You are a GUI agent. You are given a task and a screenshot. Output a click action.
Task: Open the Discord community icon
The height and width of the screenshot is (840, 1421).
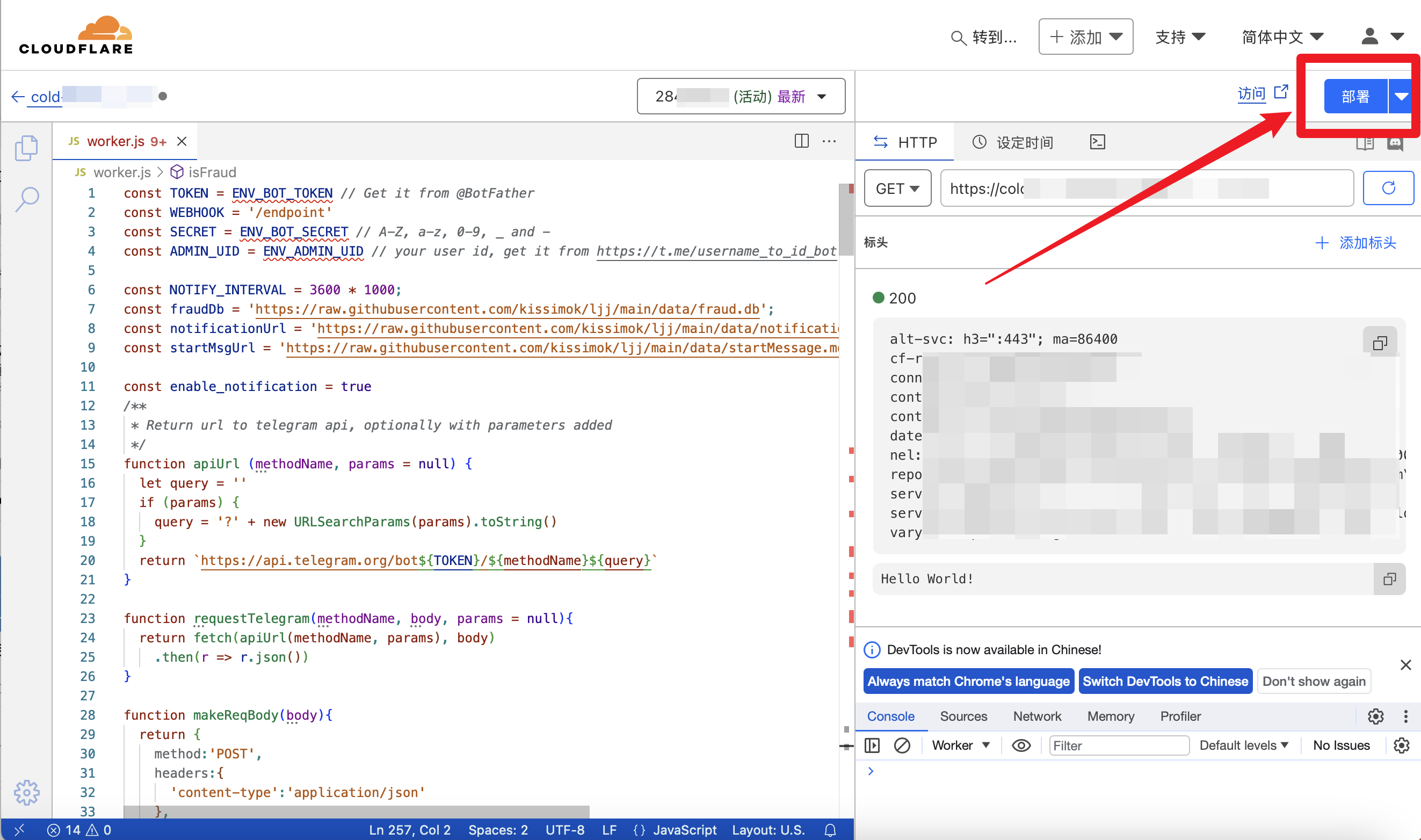(1395, 143)
